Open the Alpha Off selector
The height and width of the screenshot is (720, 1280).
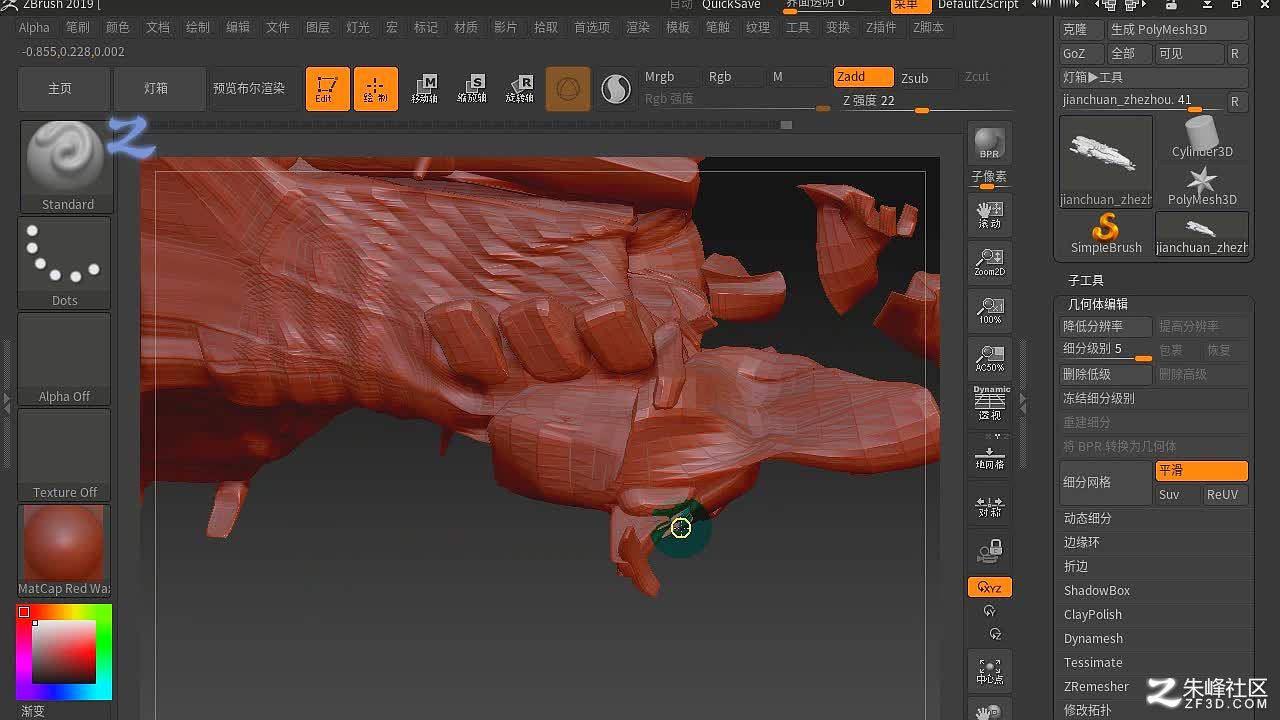[64, 359]
